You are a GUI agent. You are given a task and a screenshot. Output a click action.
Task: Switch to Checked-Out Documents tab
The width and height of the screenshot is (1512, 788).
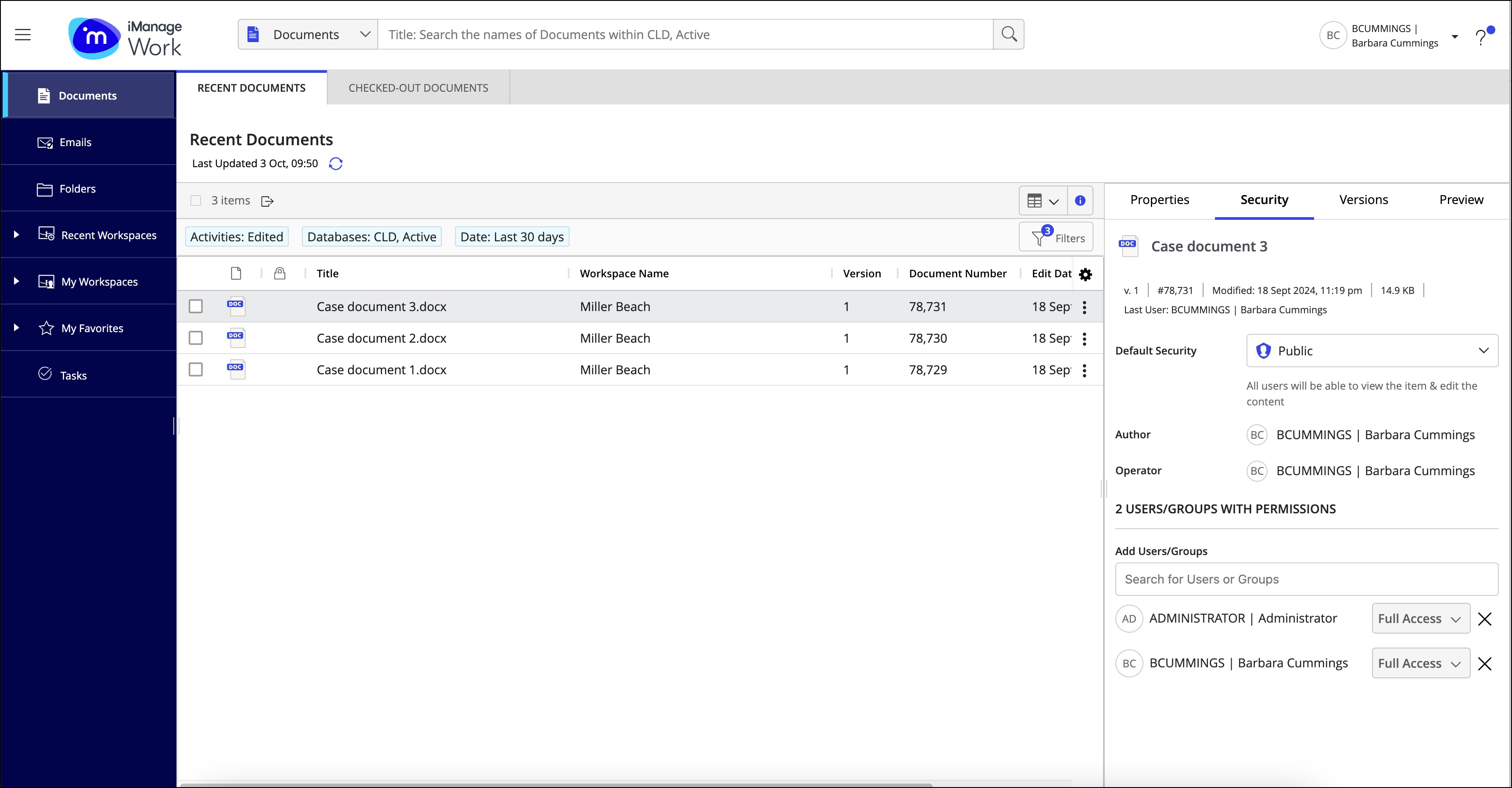418,88
